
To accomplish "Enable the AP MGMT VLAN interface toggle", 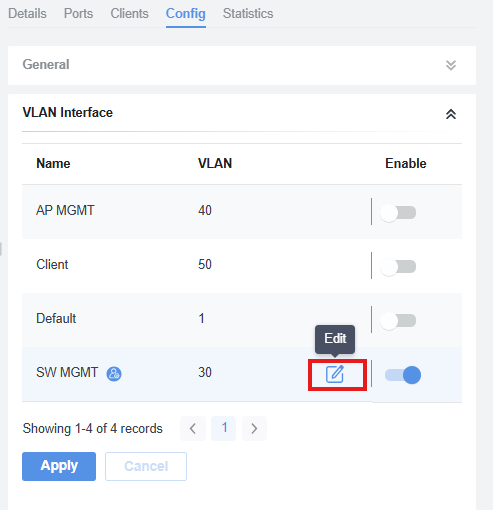I will 398,213.
